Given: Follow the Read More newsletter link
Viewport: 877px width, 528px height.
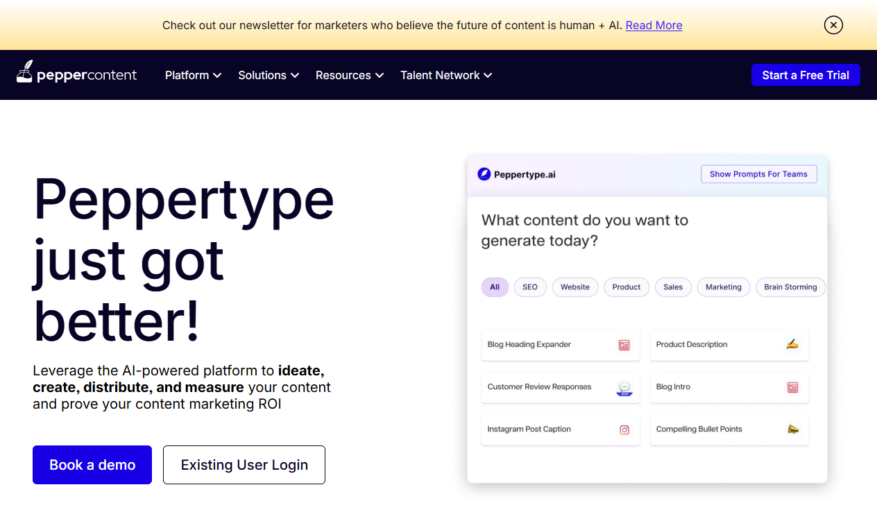Looking at the screenshot, I should (x=653, y=25).
